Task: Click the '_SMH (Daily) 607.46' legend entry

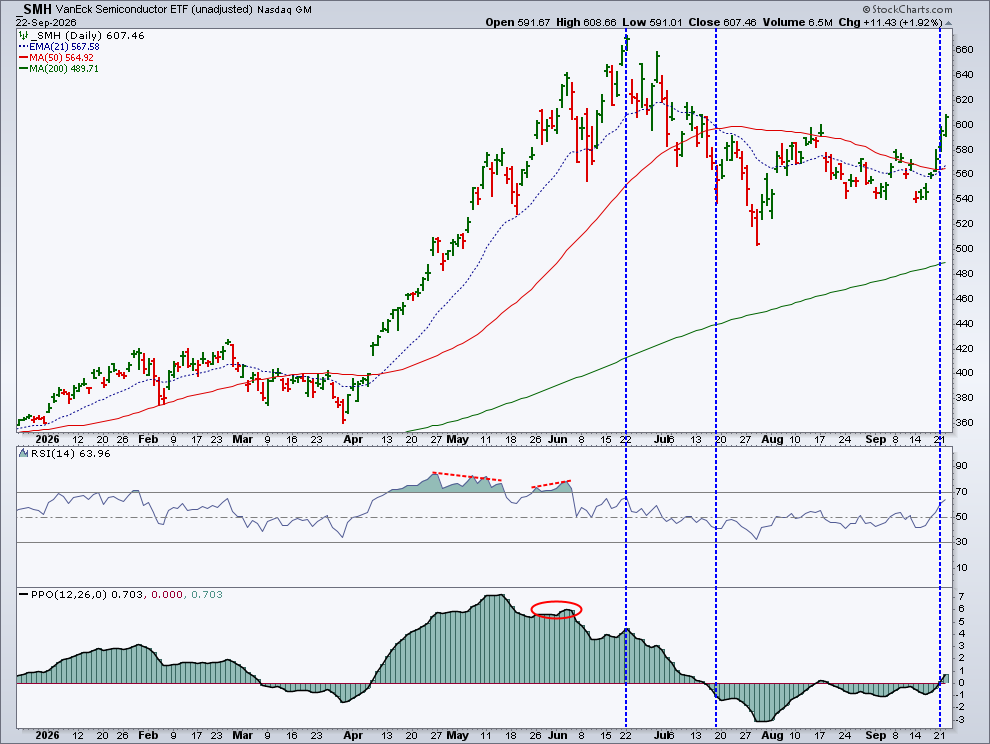Action: (87, 35)
